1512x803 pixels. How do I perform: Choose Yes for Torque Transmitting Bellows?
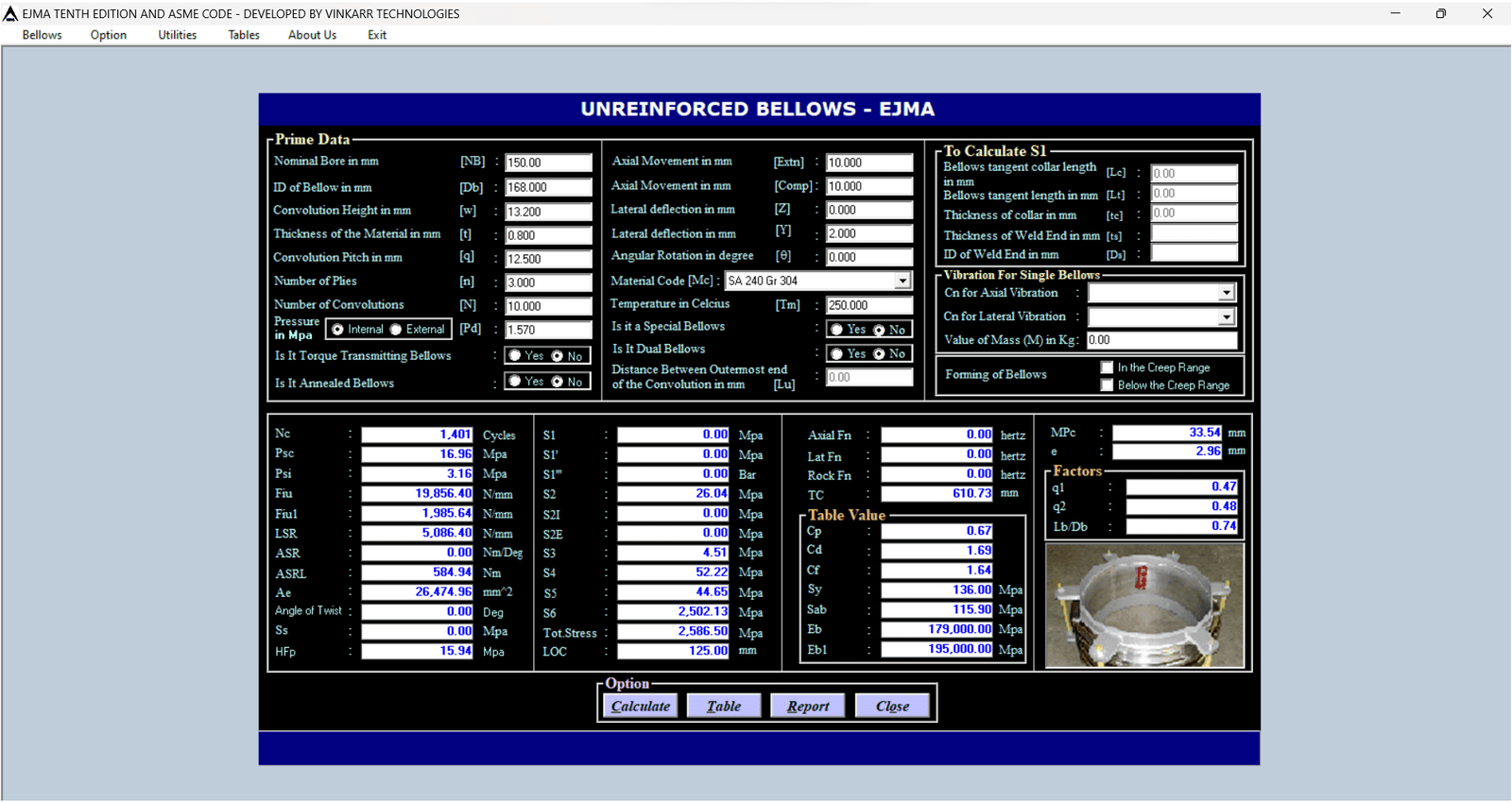[515, 356]
